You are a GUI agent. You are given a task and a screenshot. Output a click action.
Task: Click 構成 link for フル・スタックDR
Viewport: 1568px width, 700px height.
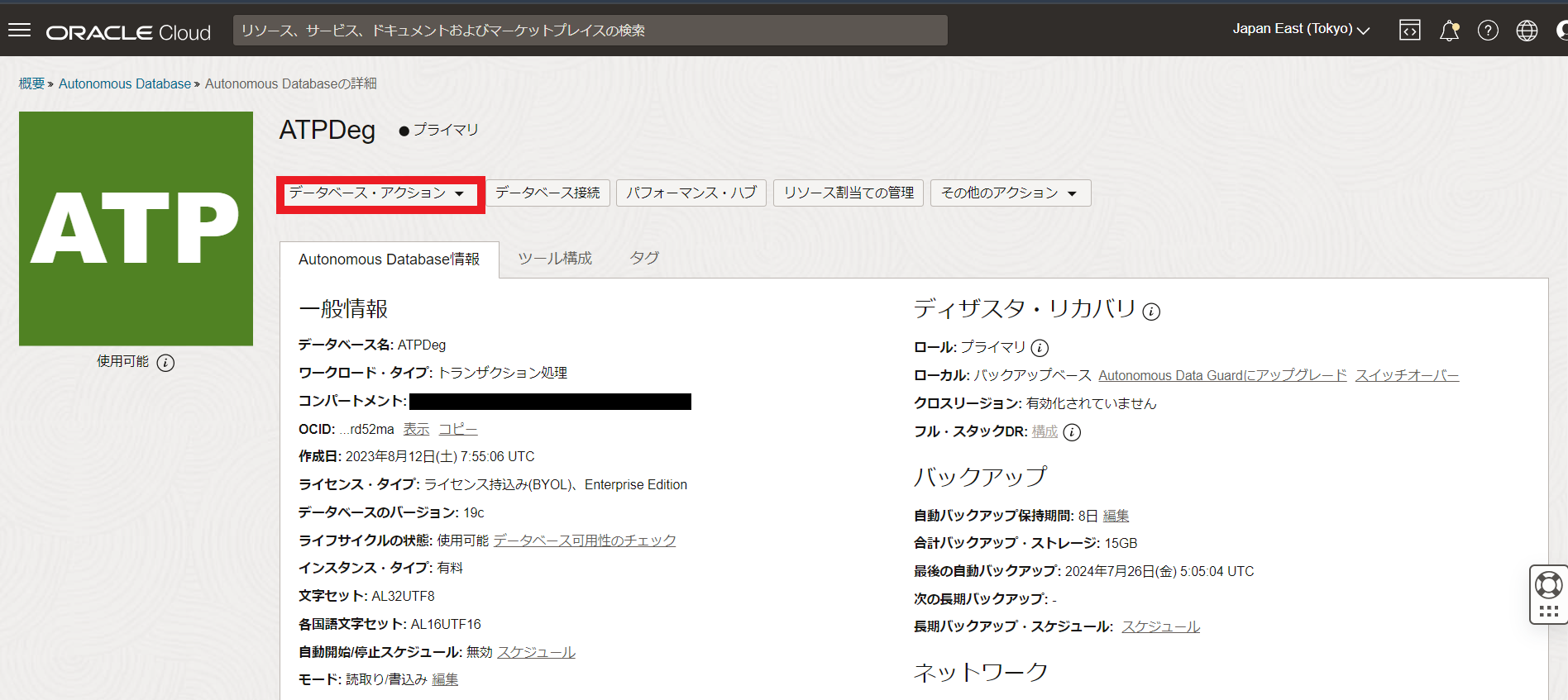point(1045,431)
